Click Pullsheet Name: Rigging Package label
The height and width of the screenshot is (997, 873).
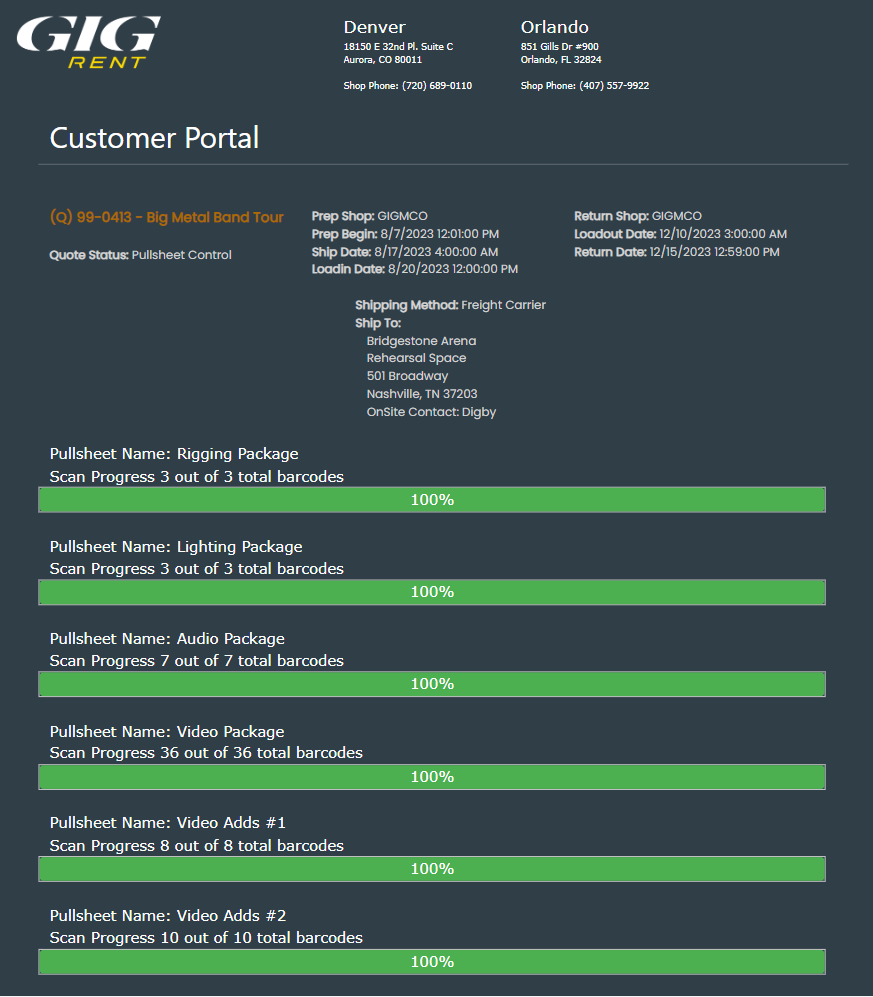point(174,454)
